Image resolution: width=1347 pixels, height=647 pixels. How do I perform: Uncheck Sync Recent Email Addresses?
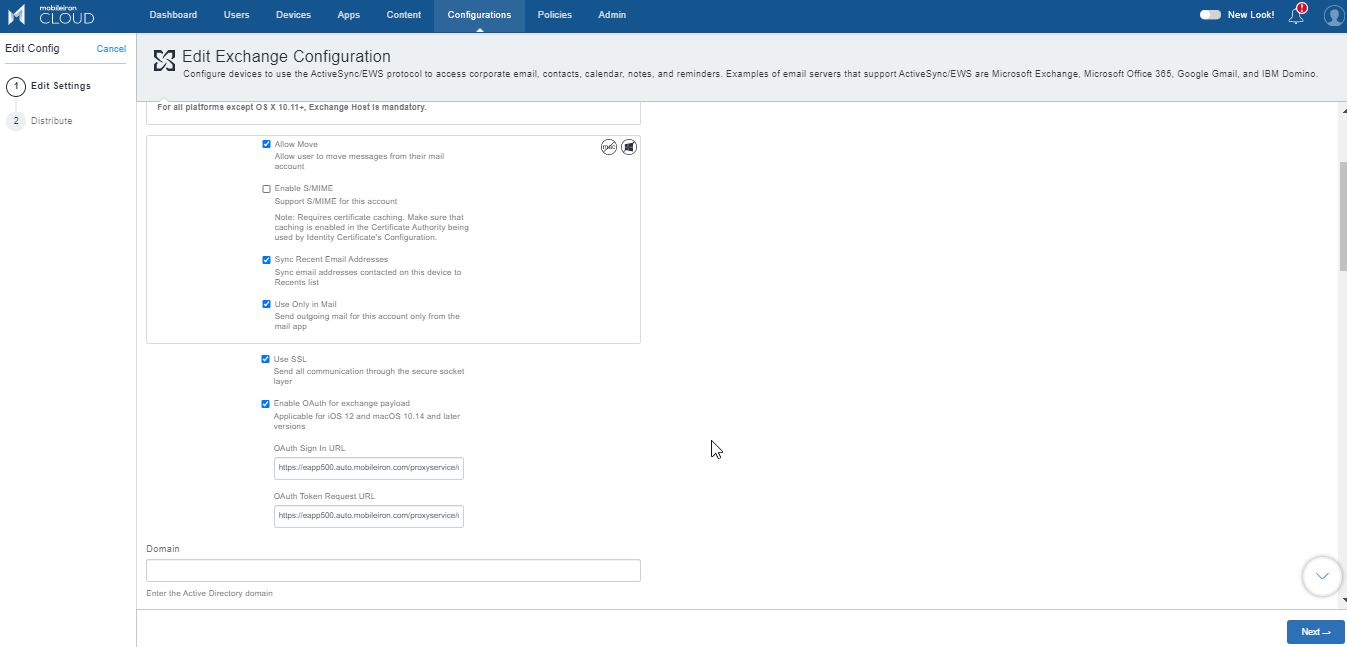(267, 260)
